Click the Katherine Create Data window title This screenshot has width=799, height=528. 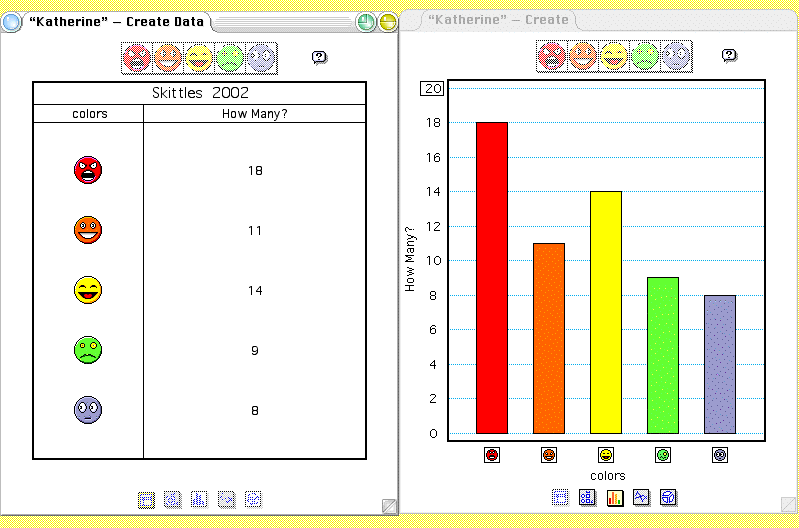116,22
